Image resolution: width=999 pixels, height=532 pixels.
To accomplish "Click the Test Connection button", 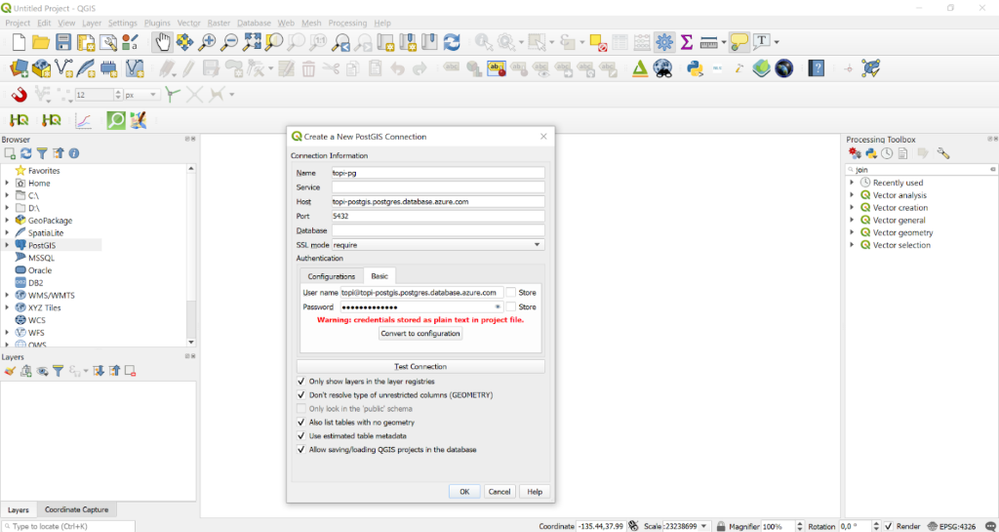I will pyautogui.click(x=420, y=366).
